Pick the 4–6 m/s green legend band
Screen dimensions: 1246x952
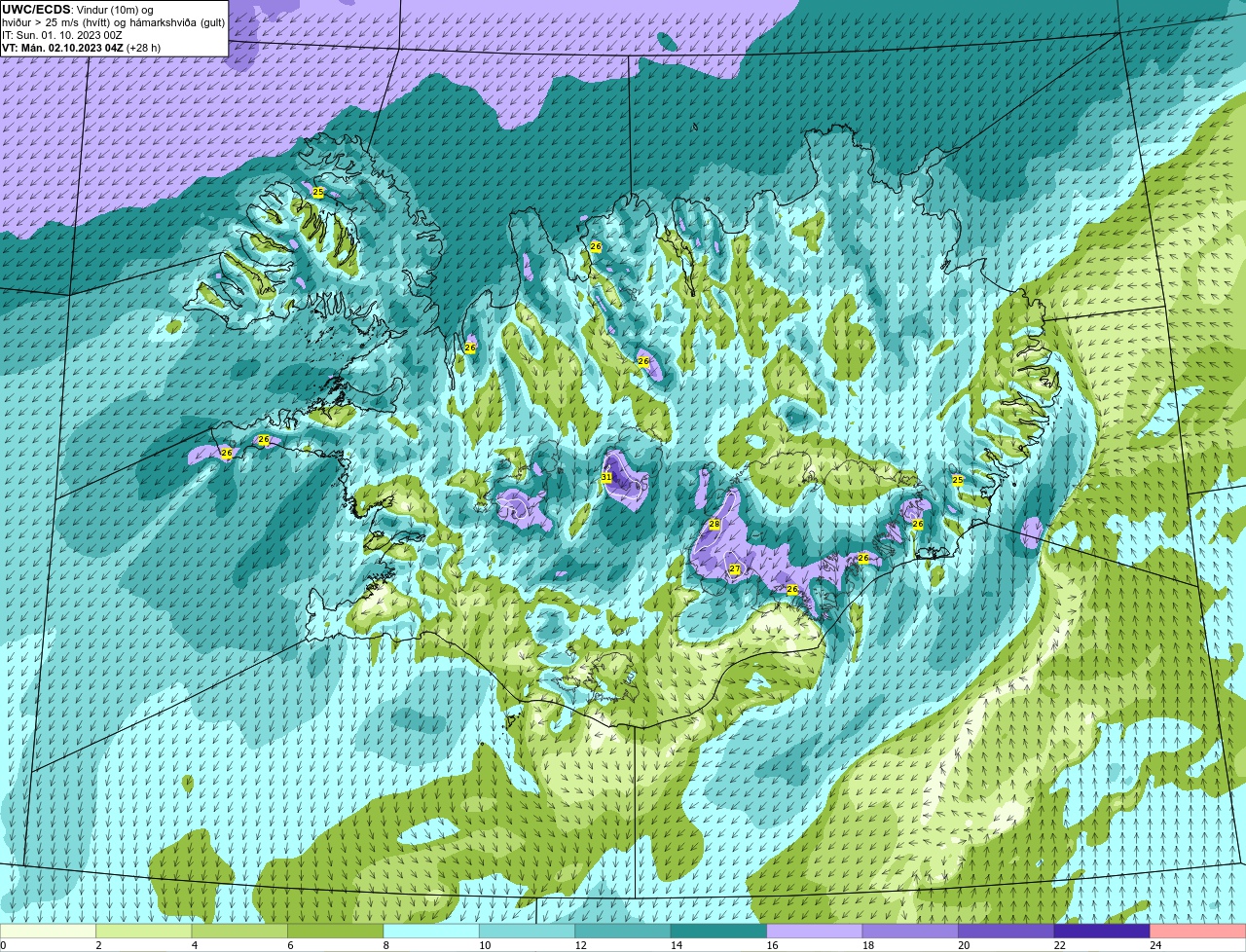[x=240, y=932]
